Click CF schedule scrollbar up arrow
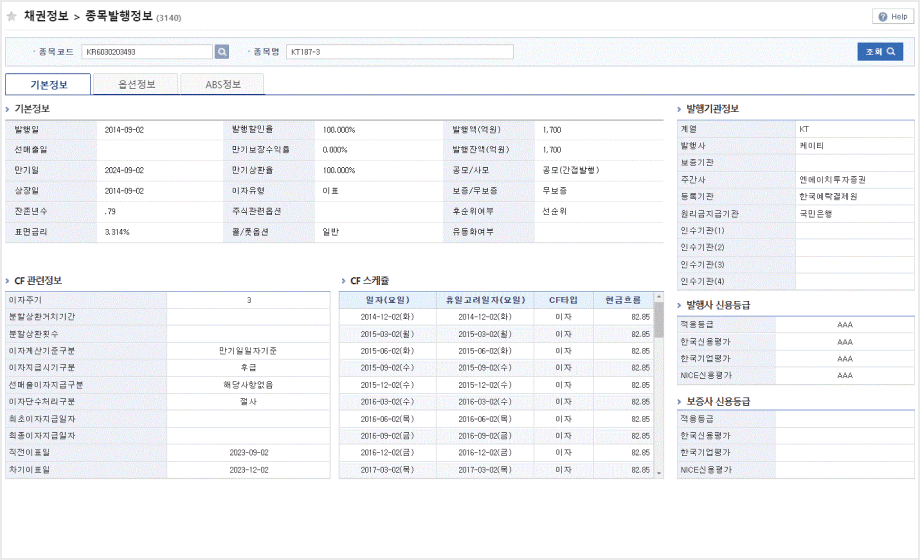The width and height of the screenshot is (920, 560). 659,297
